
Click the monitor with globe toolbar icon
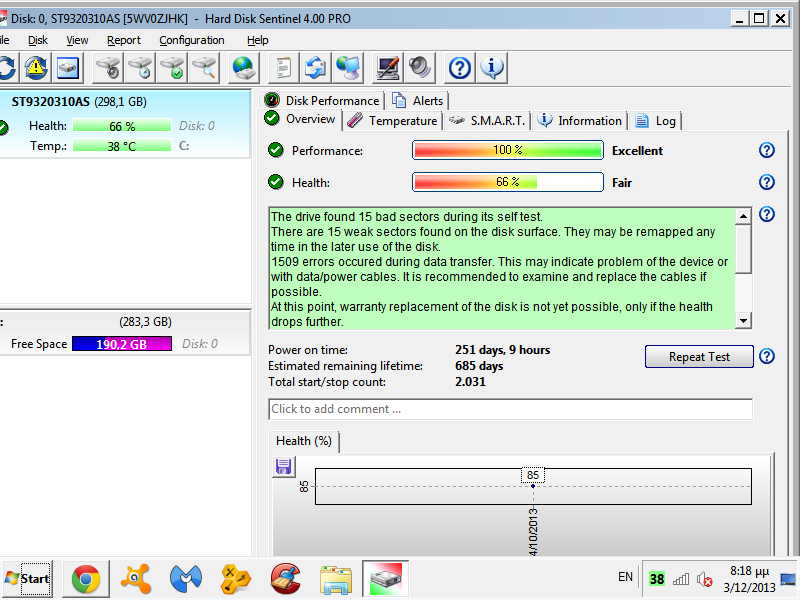point(347,67)
